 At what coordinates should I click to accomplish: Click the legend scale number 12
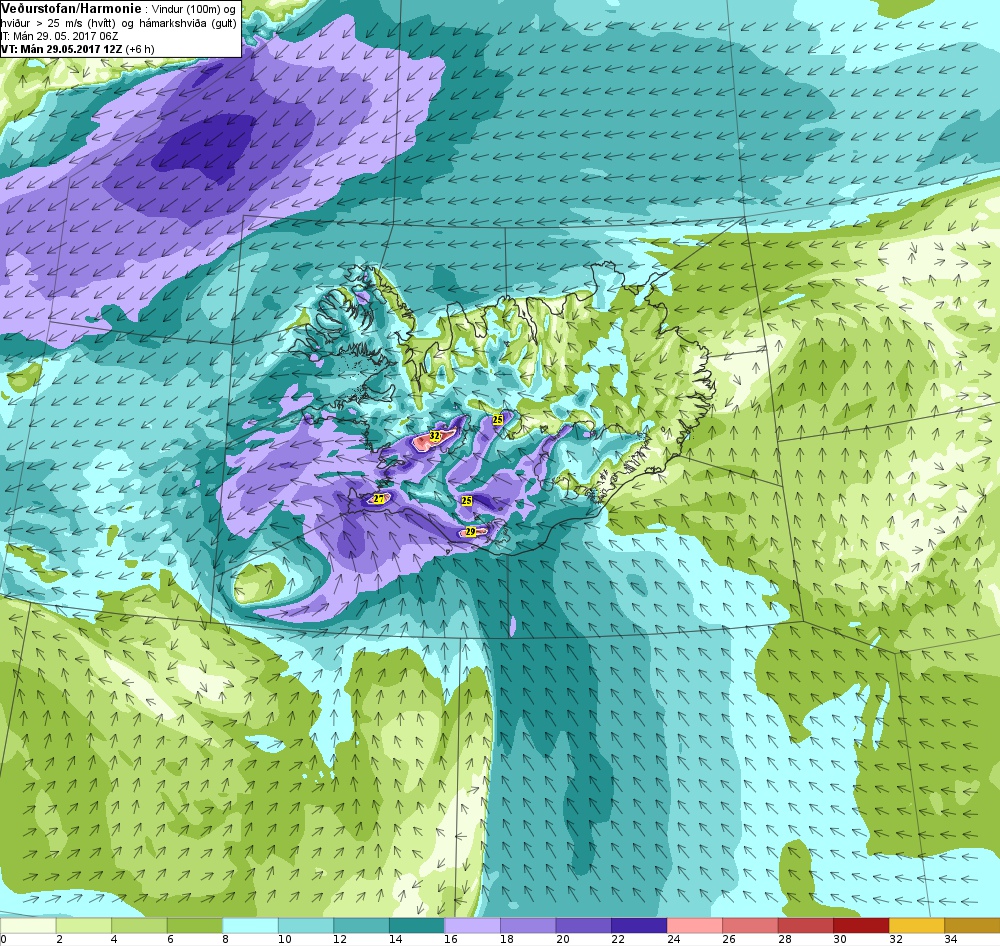pos(340,939)
